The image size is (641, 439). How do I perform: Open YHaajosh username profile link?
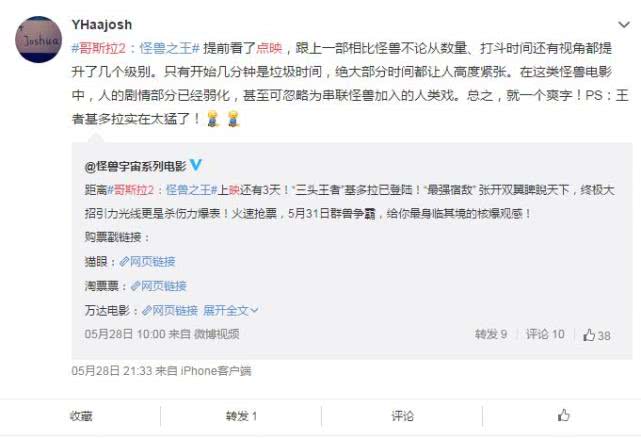(x=102, y=25)
